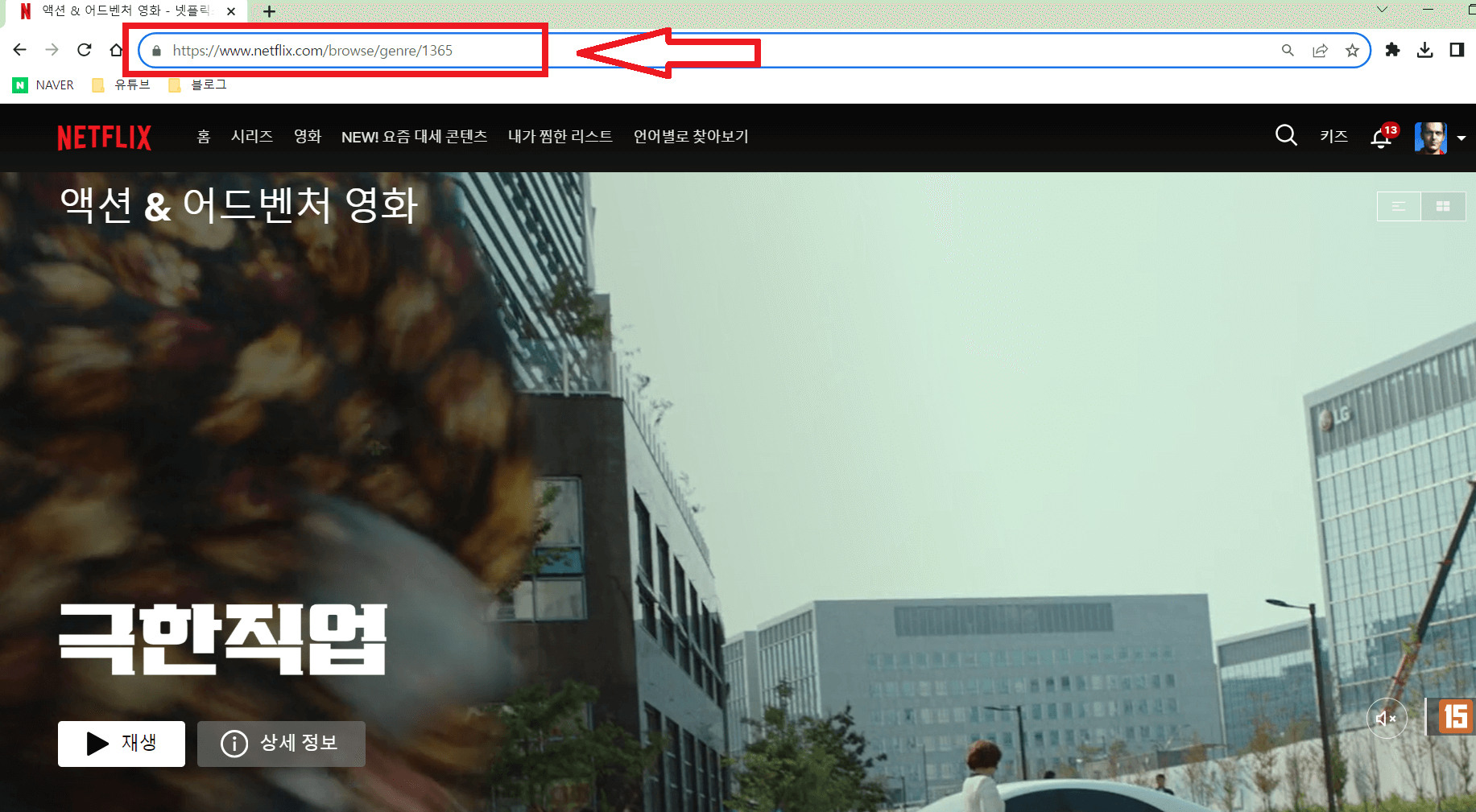
Task: Expand the 언어별로 찾아보기 browse option
Action: [x=692, y=136]
